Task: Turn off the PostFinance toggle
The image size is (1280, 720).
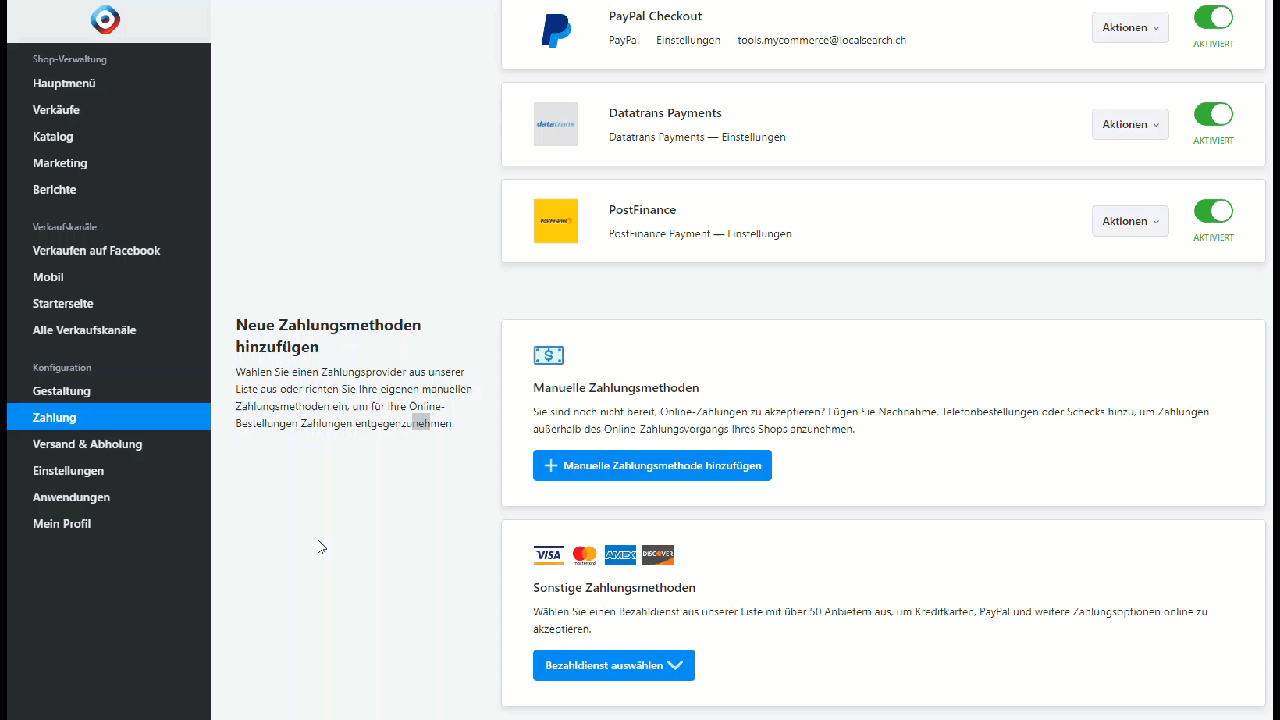Action: click(x=1213, y=211)
